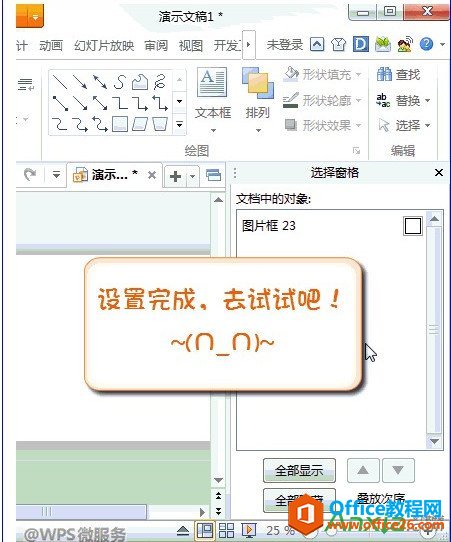Open the 开发 ribbon tab
Image resolution: width=451 pixels, height=542 pixels.
click(x=227, y=45)
